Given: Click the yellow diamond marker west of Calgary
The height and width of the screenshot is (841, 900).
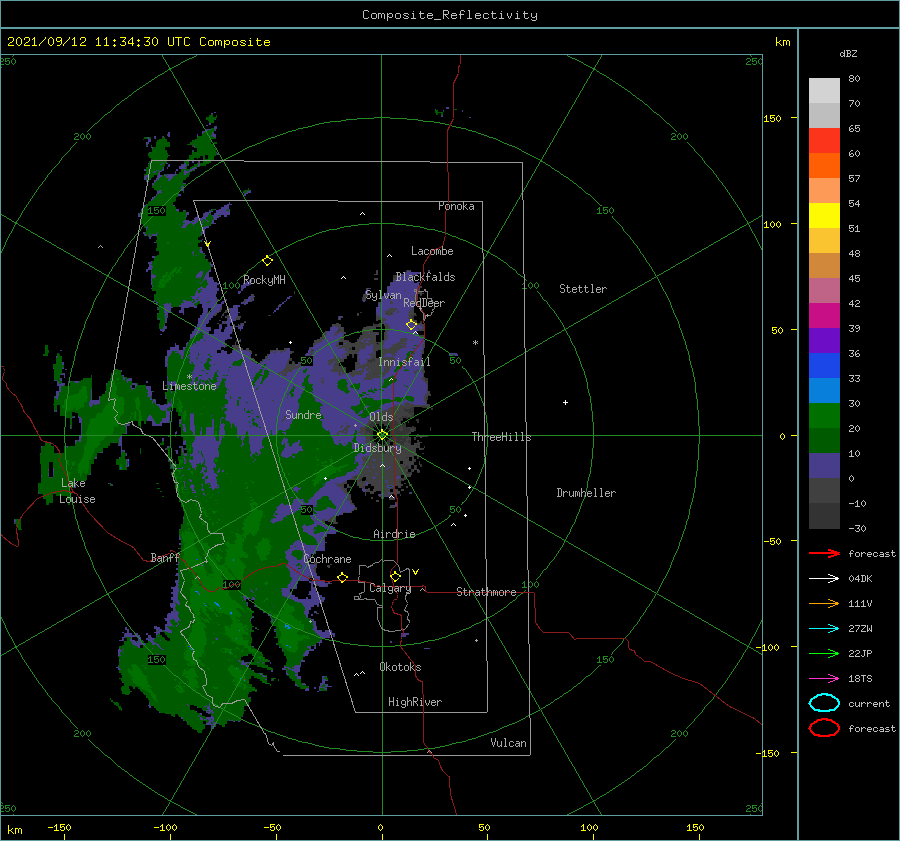Looking at the screenshot, I should (342, 578).
